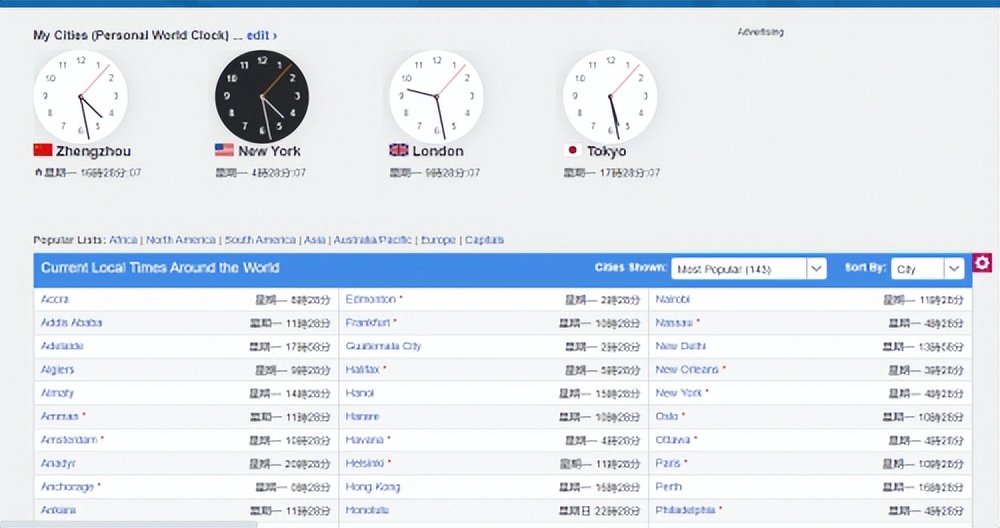Screen dimensions: 1000x528
Task: Open Ankara in the city table
Action: pyautogui.click(x=58, y=510)
